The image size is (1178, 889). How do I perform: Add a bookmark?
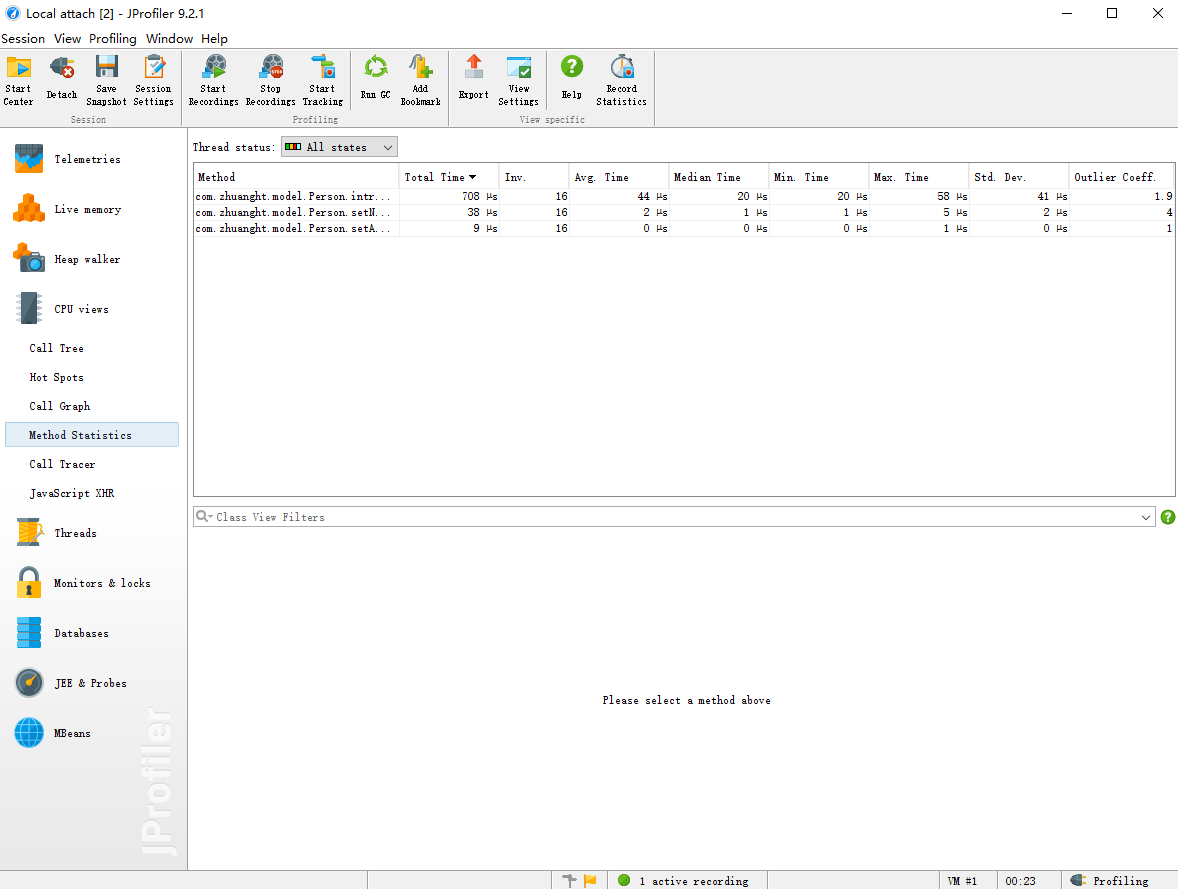click(x=420, y=80)
